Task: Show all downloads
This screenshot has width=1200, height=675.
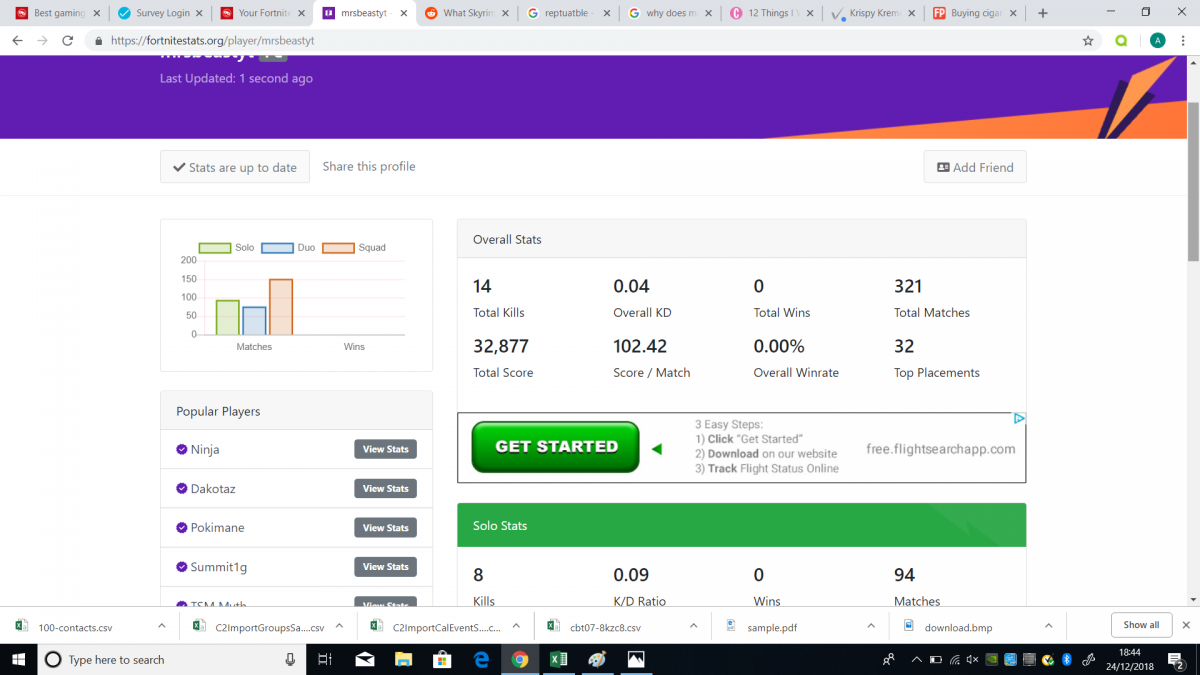Action: [x=1141, y=625]
